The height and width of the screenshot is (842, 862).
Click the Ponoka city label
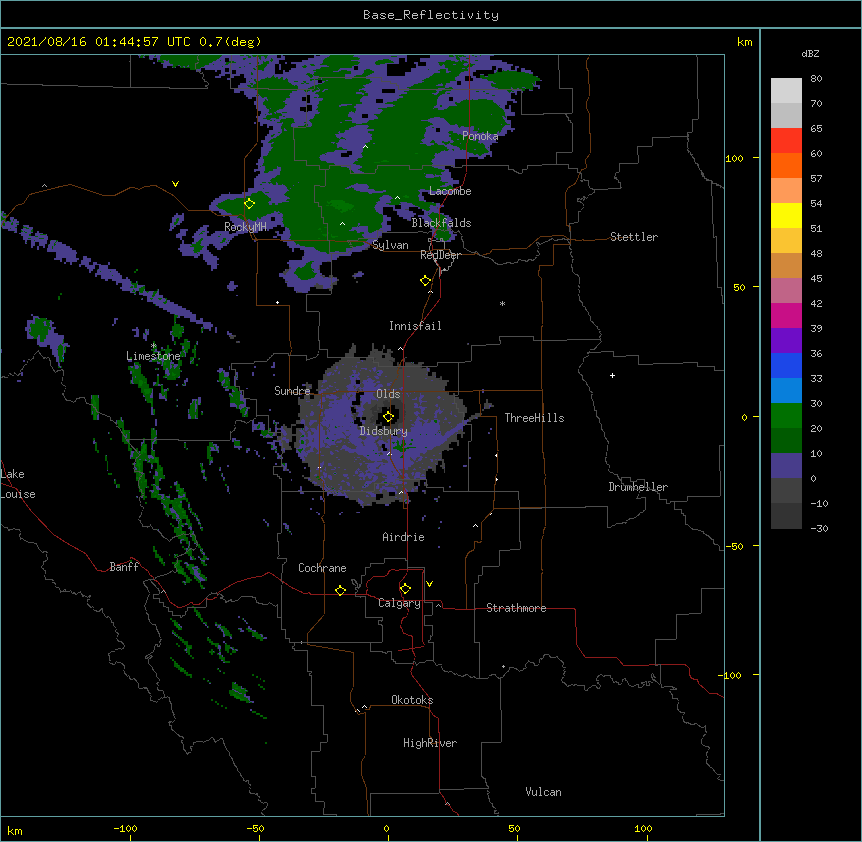(x=480, y=136)
